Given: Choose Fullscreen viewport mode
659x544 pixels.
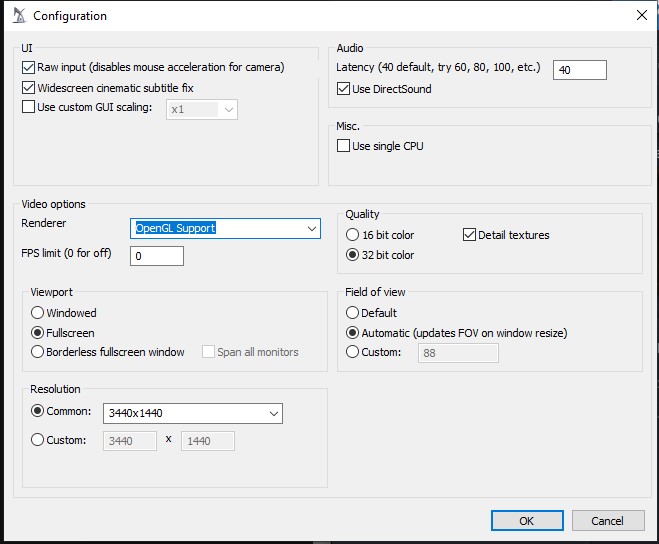Looking at the screenshot, I should click(x=37, y=333).
